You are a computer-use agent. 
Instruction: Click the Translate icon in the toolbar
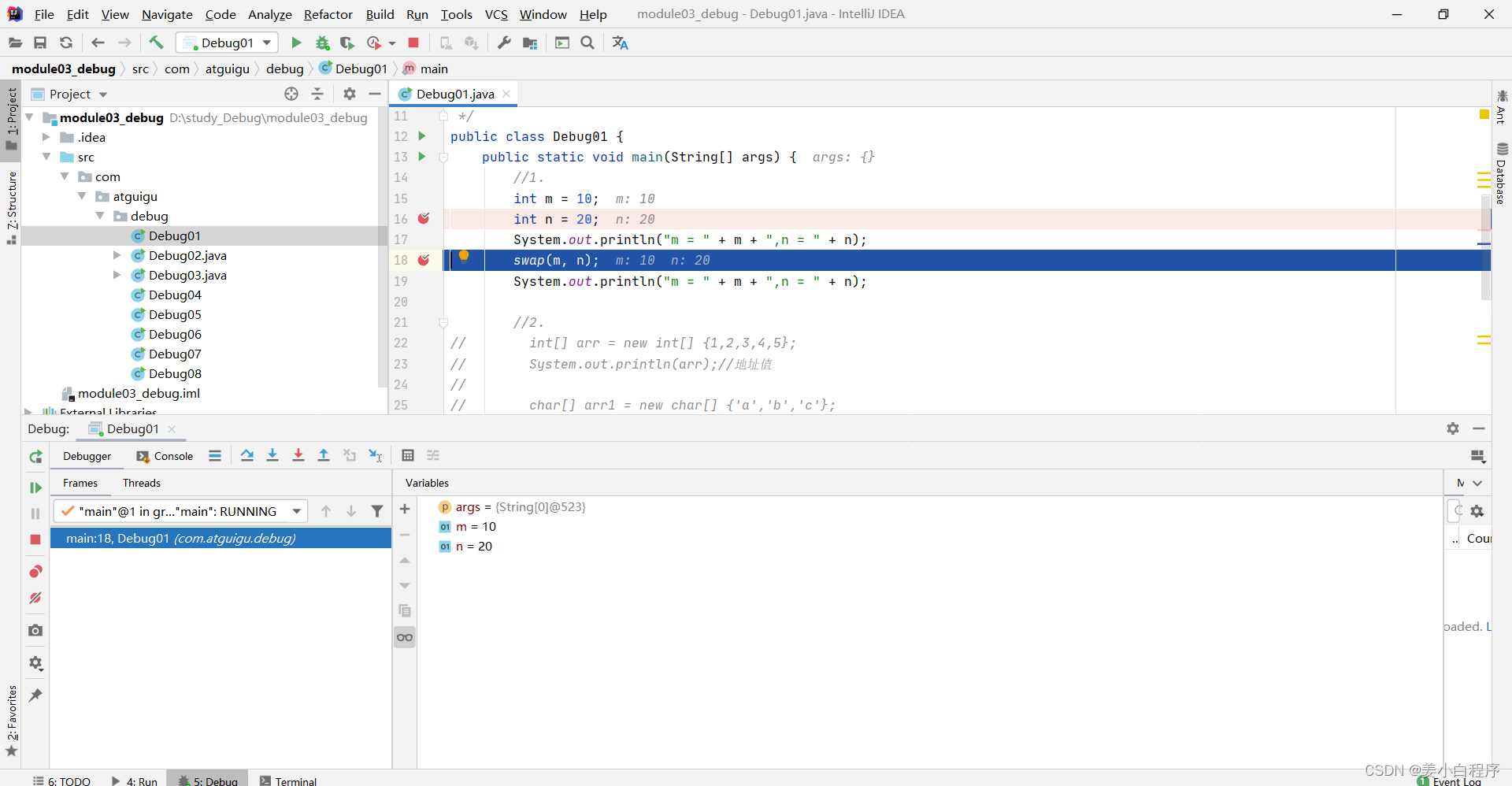621,43
